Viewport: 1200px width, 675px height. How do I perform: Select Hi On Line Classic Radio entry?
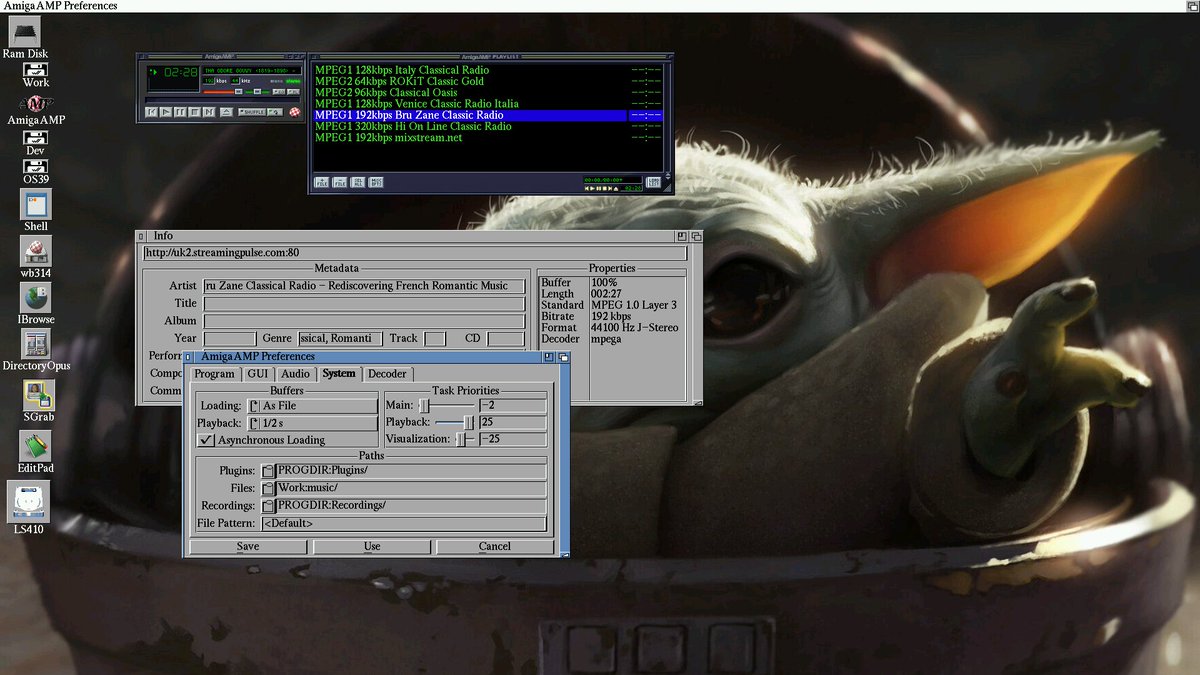tap(488, 127)
